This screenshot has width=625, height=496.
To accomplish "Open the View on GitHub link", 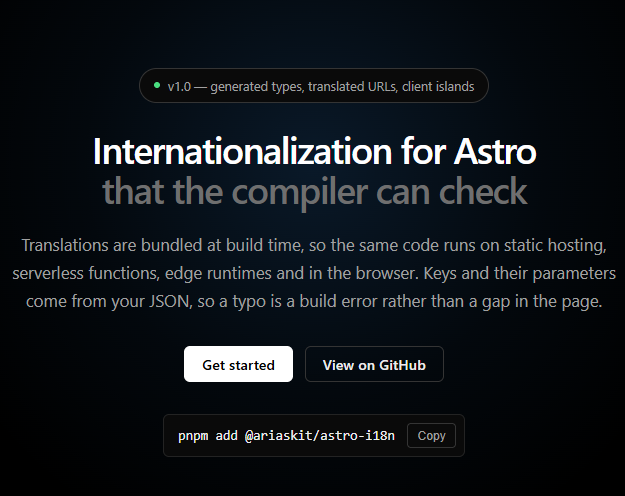I will (x=374, y=364).
